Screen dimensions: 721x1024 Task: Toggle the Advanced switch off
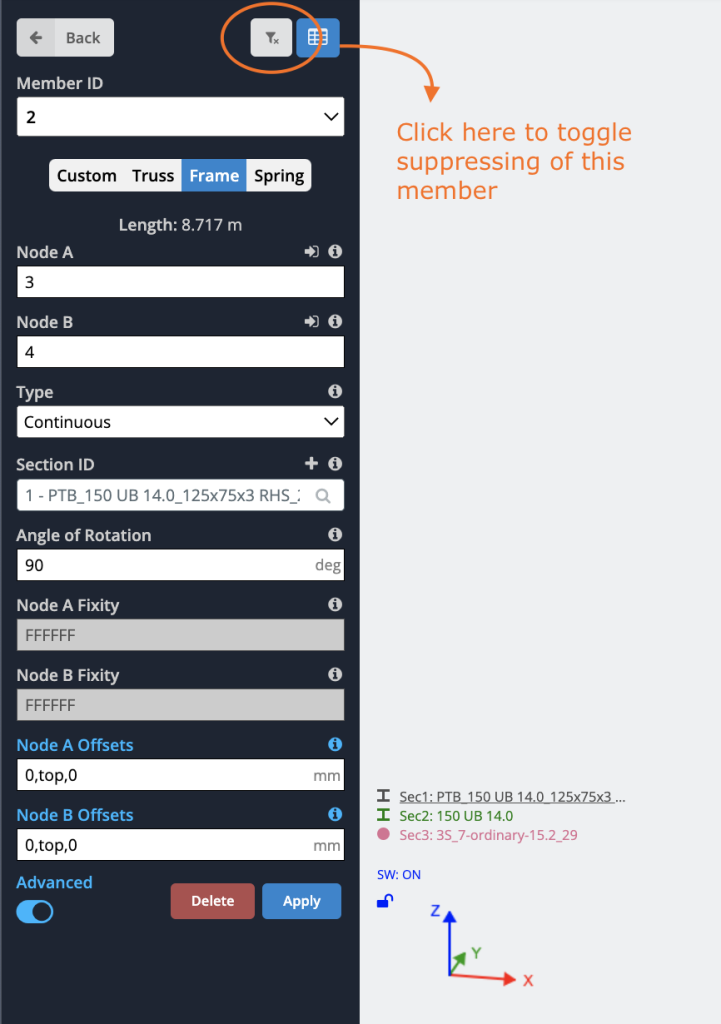(x=35, y=911)
